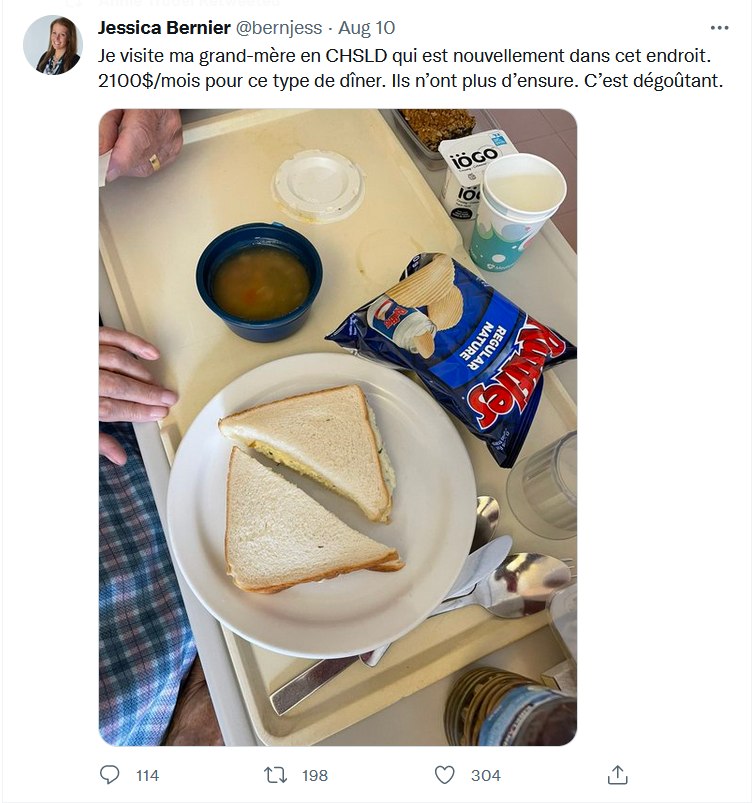Select the French tweet text about CHSLD
The width and height of the screenshot is (753, 803).
coord(410,68)
